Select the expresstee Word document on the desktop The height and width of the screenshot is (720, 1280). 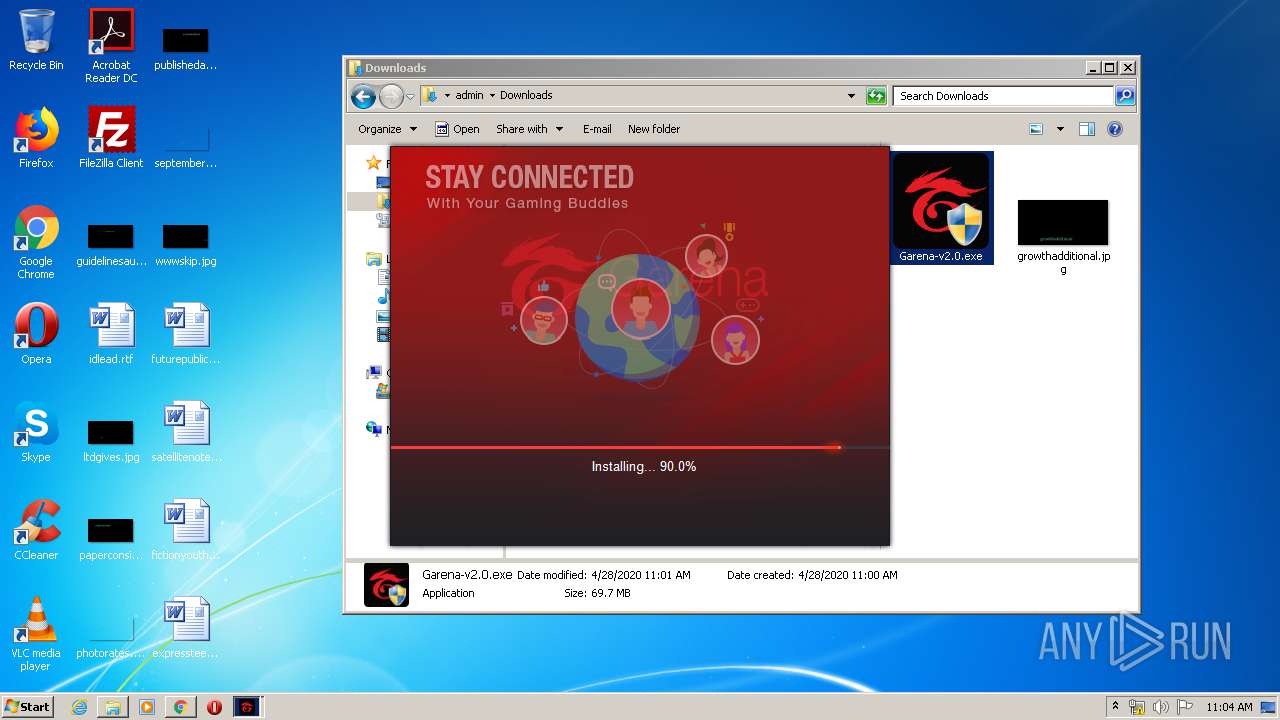click(186, 628)
